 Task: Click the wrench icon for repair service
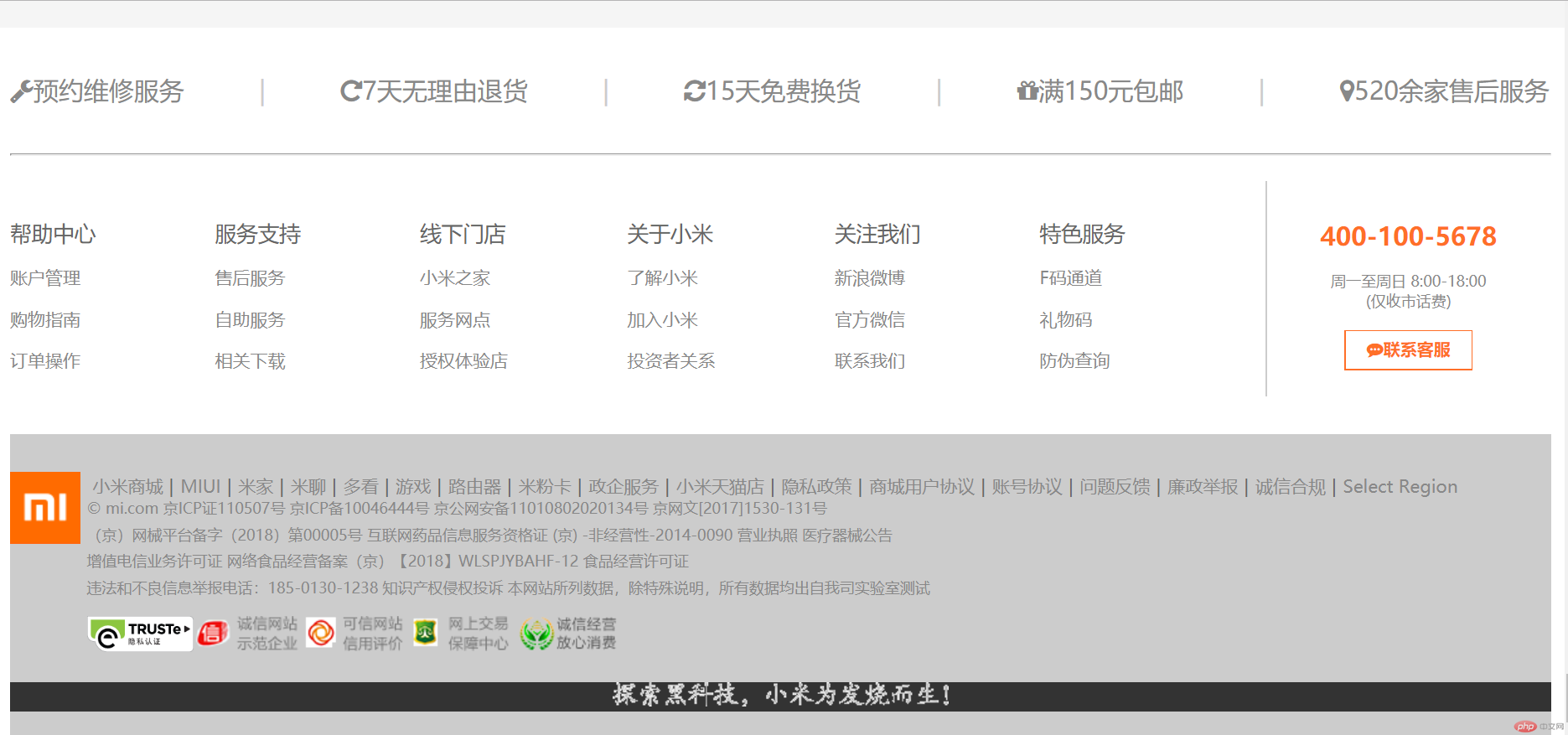[x=21, y=91]
